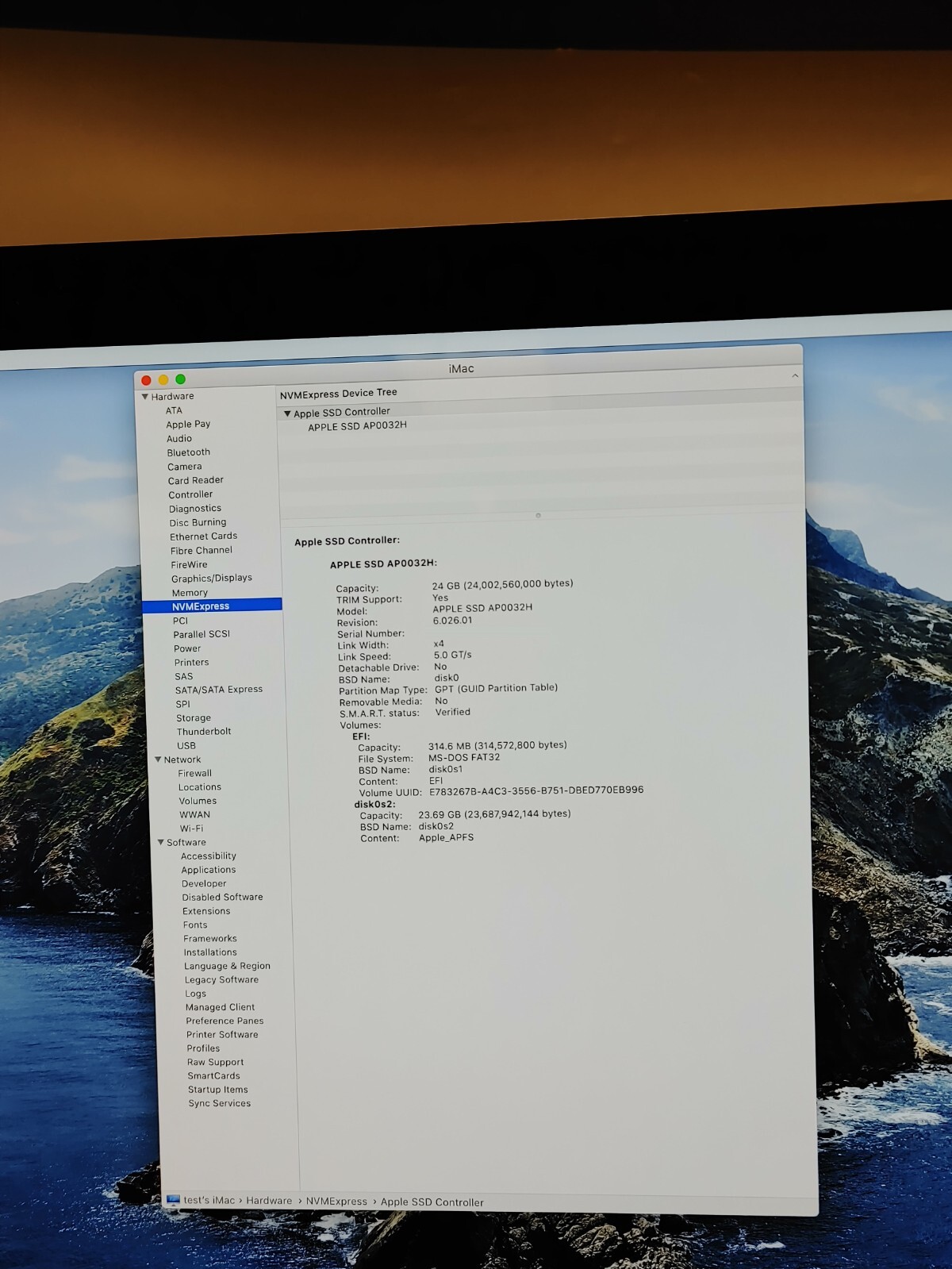Show Power information
The width and height of the screenshot is (952, 1269).
click(x=187, y=648)
